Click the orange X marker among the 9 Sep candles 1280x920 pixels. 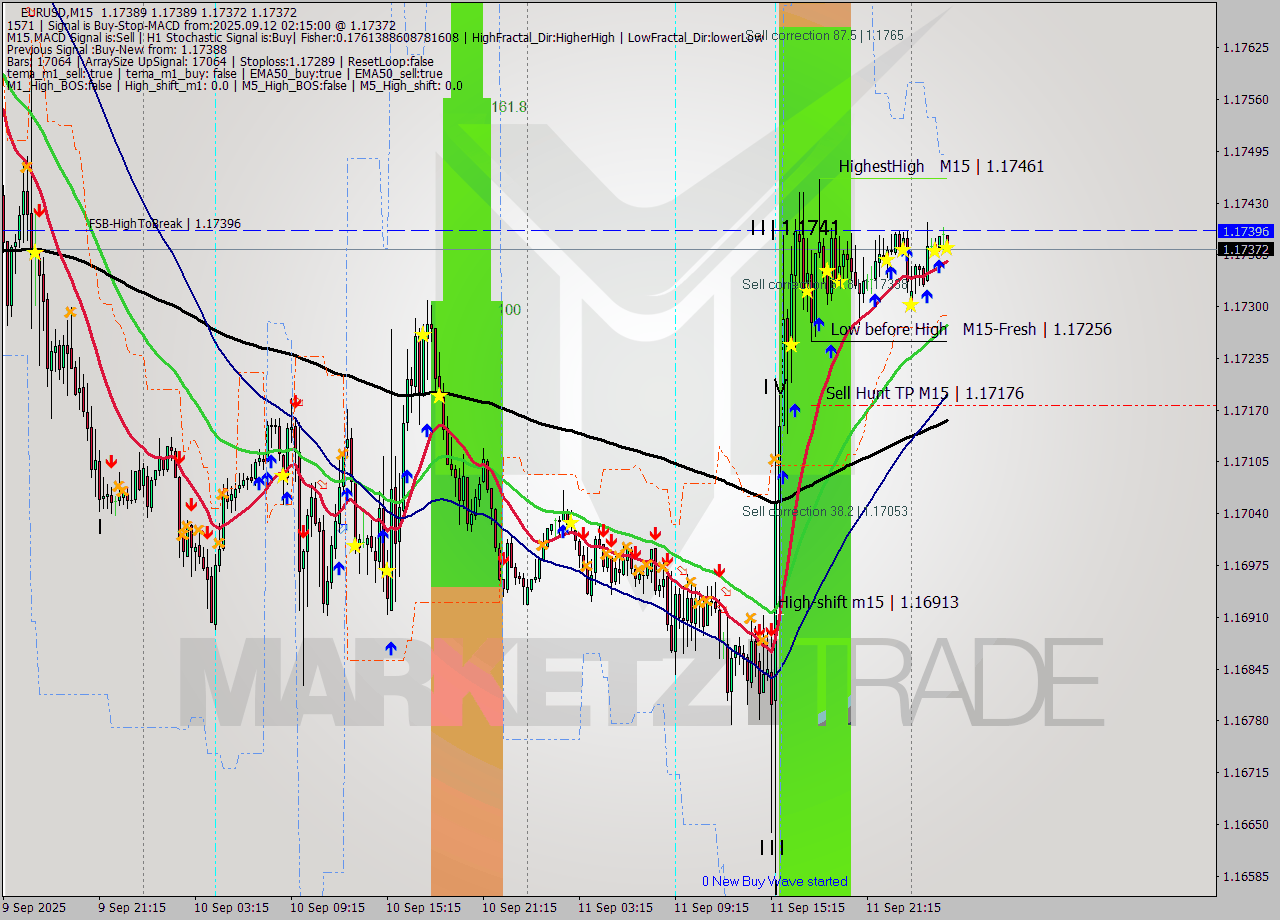pos(68,312)
